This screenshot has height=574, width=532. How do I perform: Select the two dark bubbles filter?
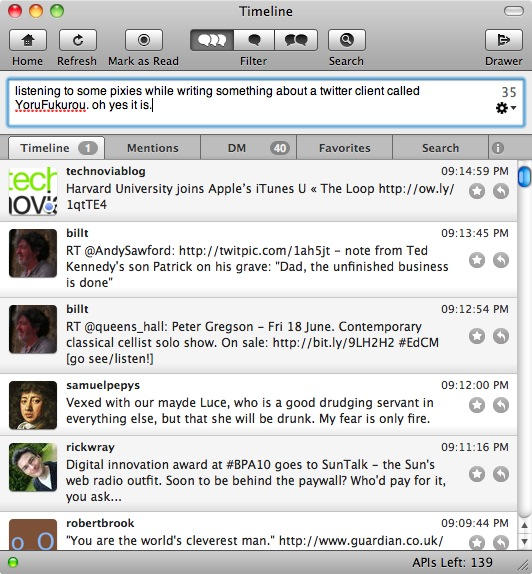tap(296, 40)
